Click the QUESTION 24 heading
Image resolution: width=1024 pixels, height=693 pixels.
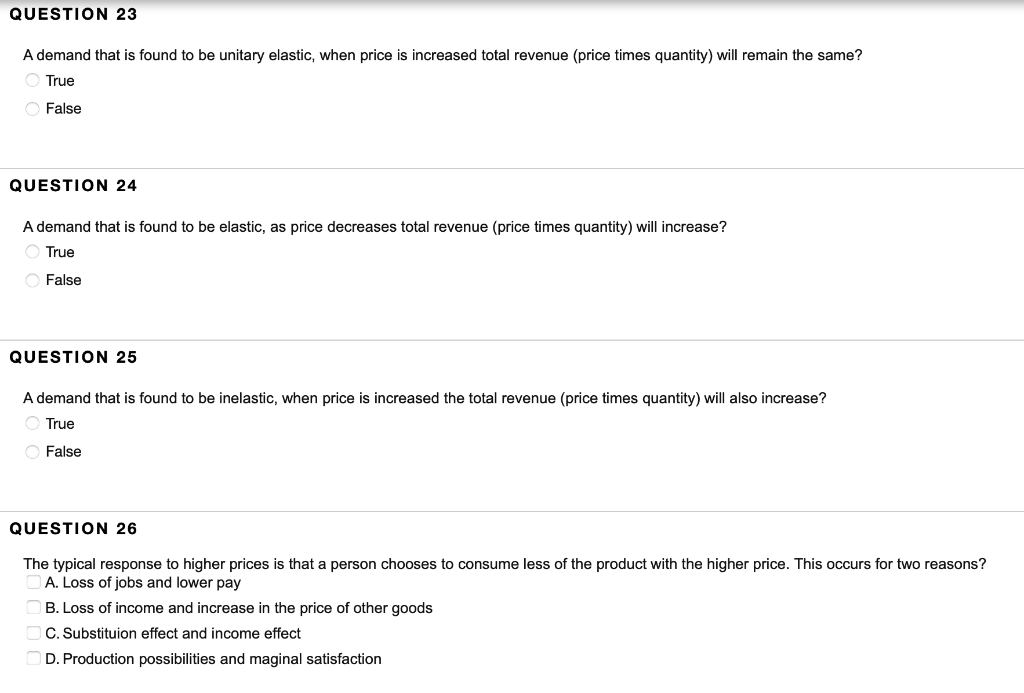(x=73, y=185)
